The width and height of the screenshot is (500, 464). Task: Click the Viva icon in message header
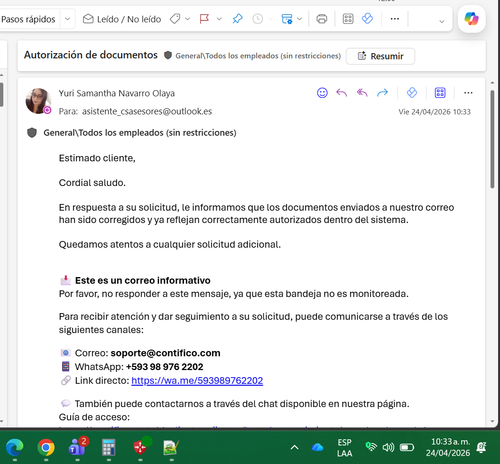[412, 93]
